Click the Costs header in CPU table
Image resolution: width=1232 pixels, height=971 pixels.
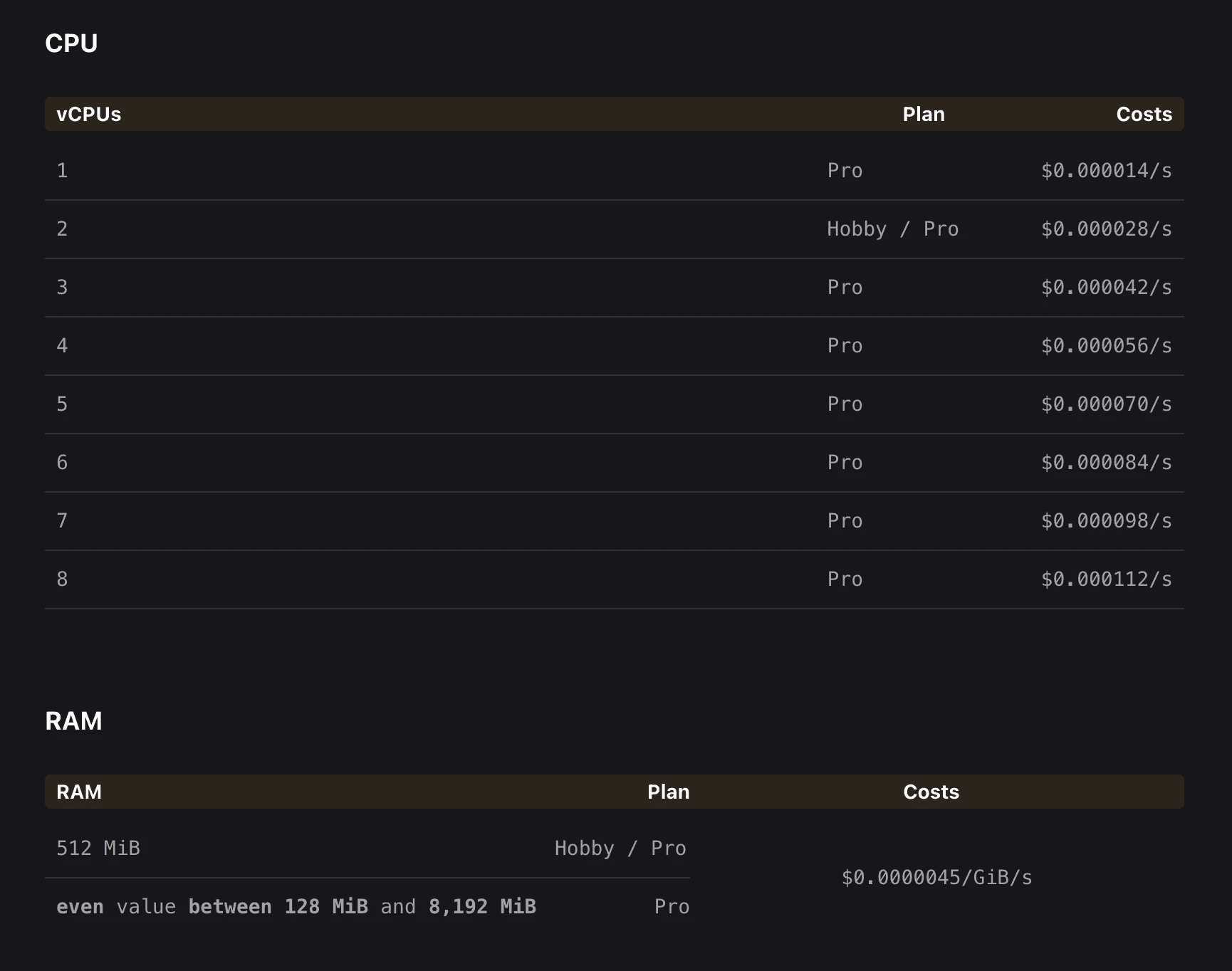pos(1144,114)
